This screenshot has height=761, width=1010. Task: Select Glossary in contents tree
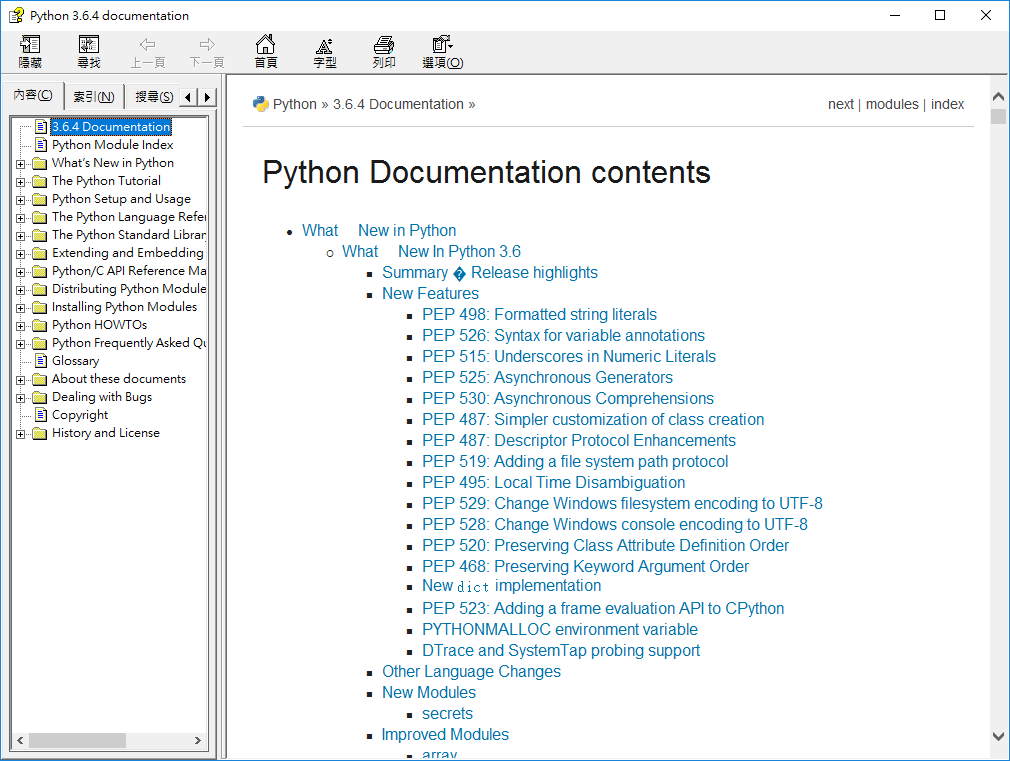coord(75,360)
